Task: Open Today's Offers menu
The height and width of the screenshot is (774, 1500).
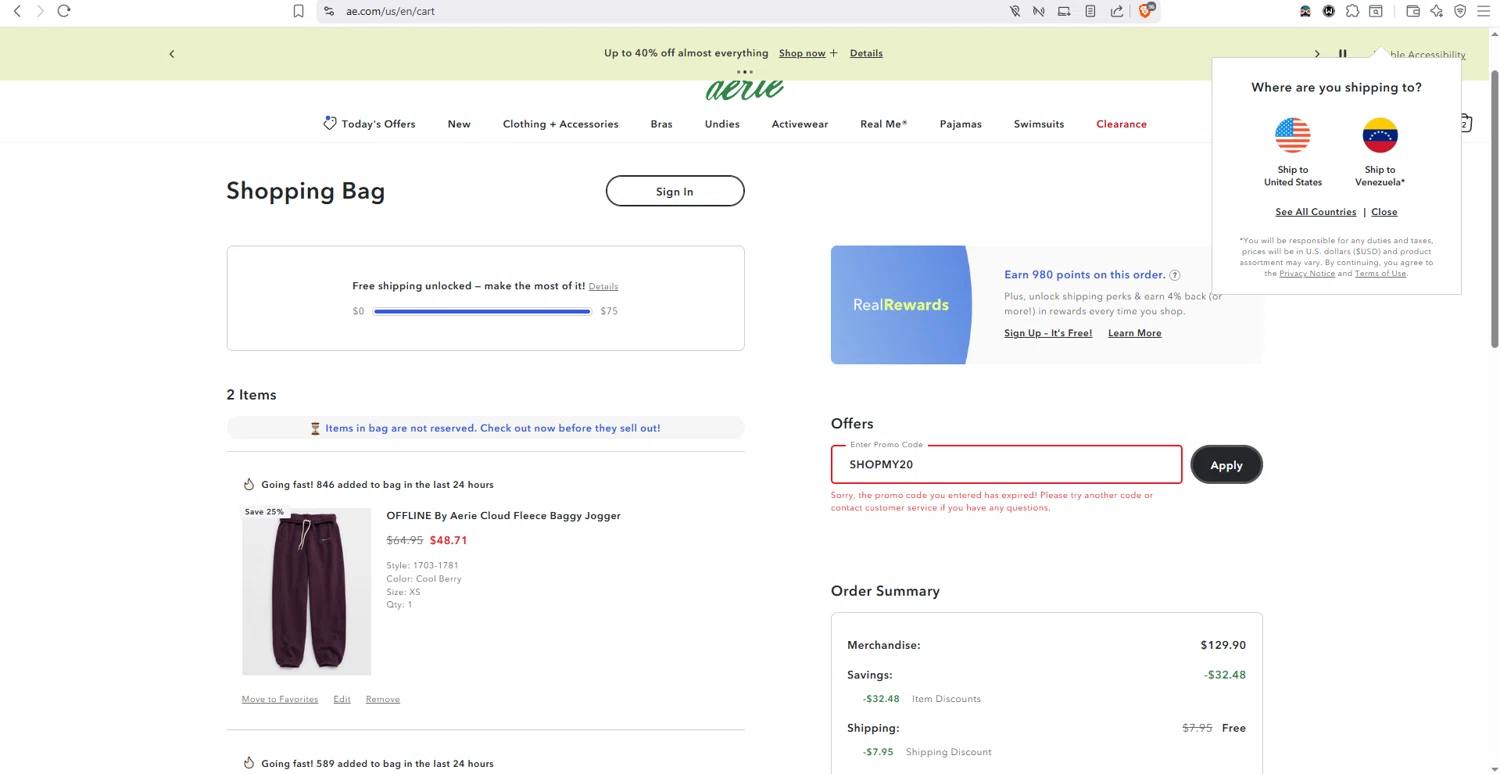Action: [x=369, y=124]
